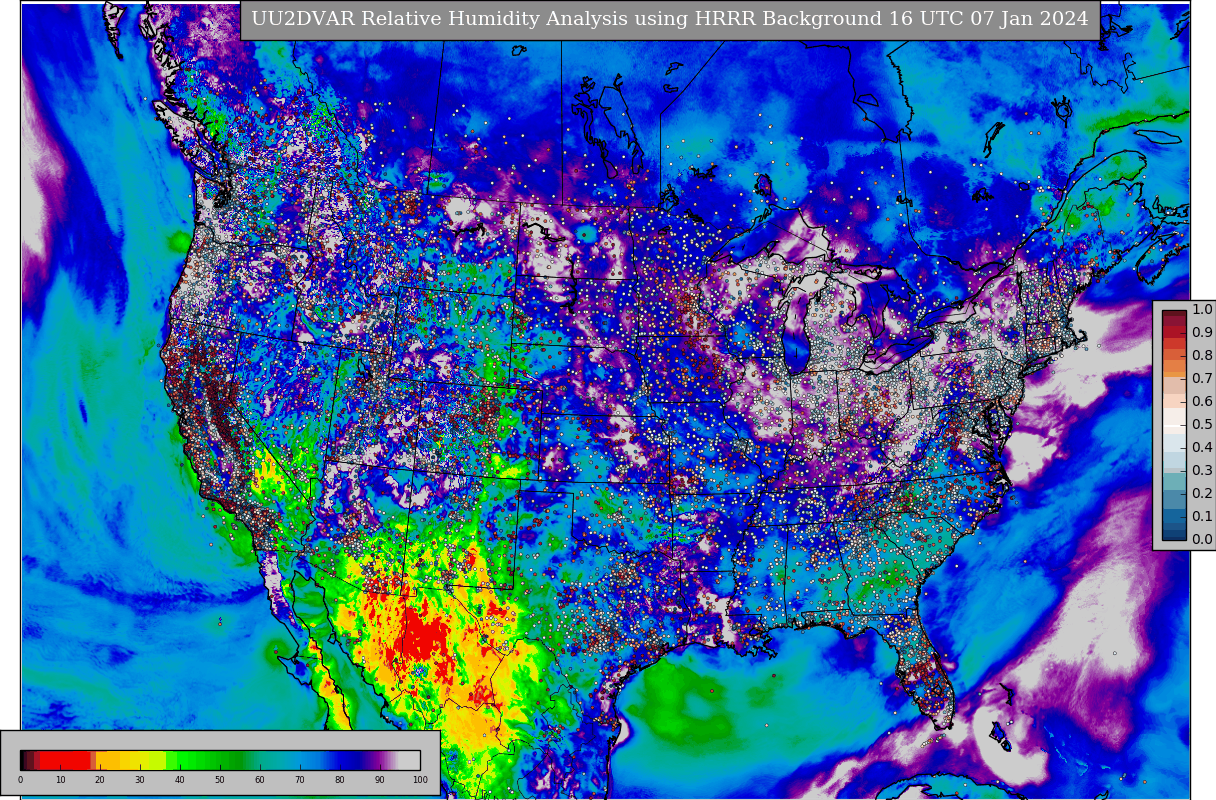Click the 0.4 label on the vertical colorbar
The image size is (1216, 800).
tap(1202, 447)
